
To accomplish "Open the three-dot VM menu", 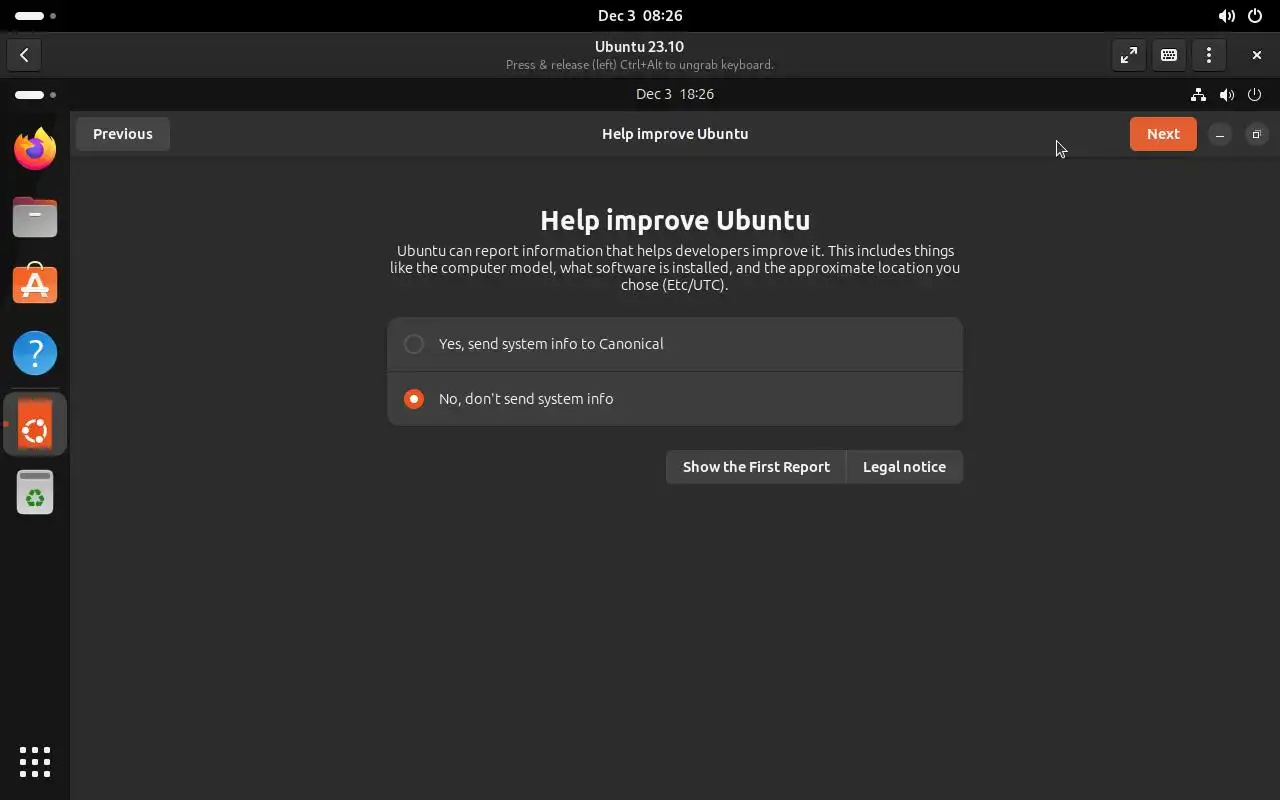I will point(1209,55).
